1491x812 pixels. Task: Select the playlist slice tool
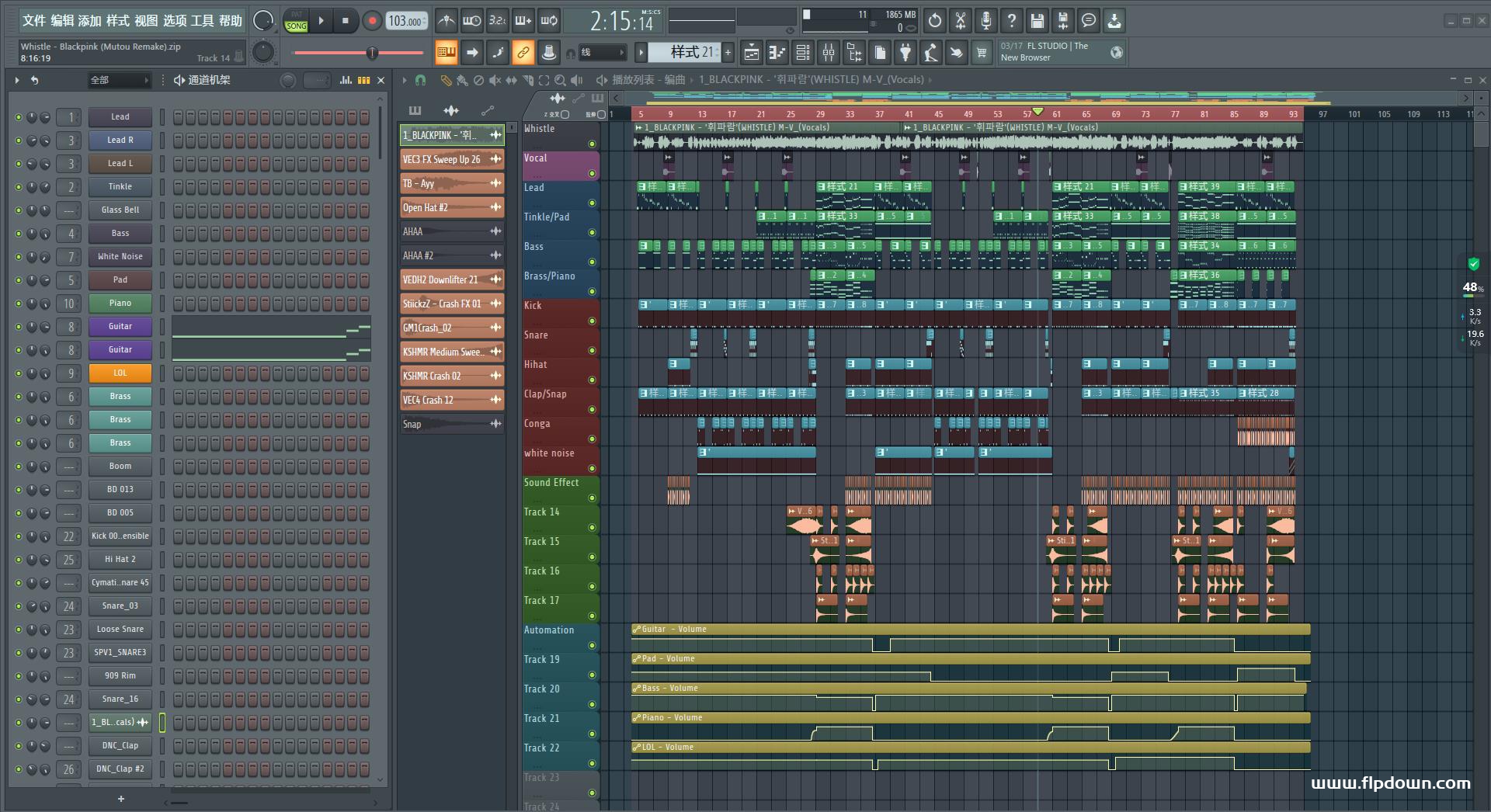pos(528,80)
